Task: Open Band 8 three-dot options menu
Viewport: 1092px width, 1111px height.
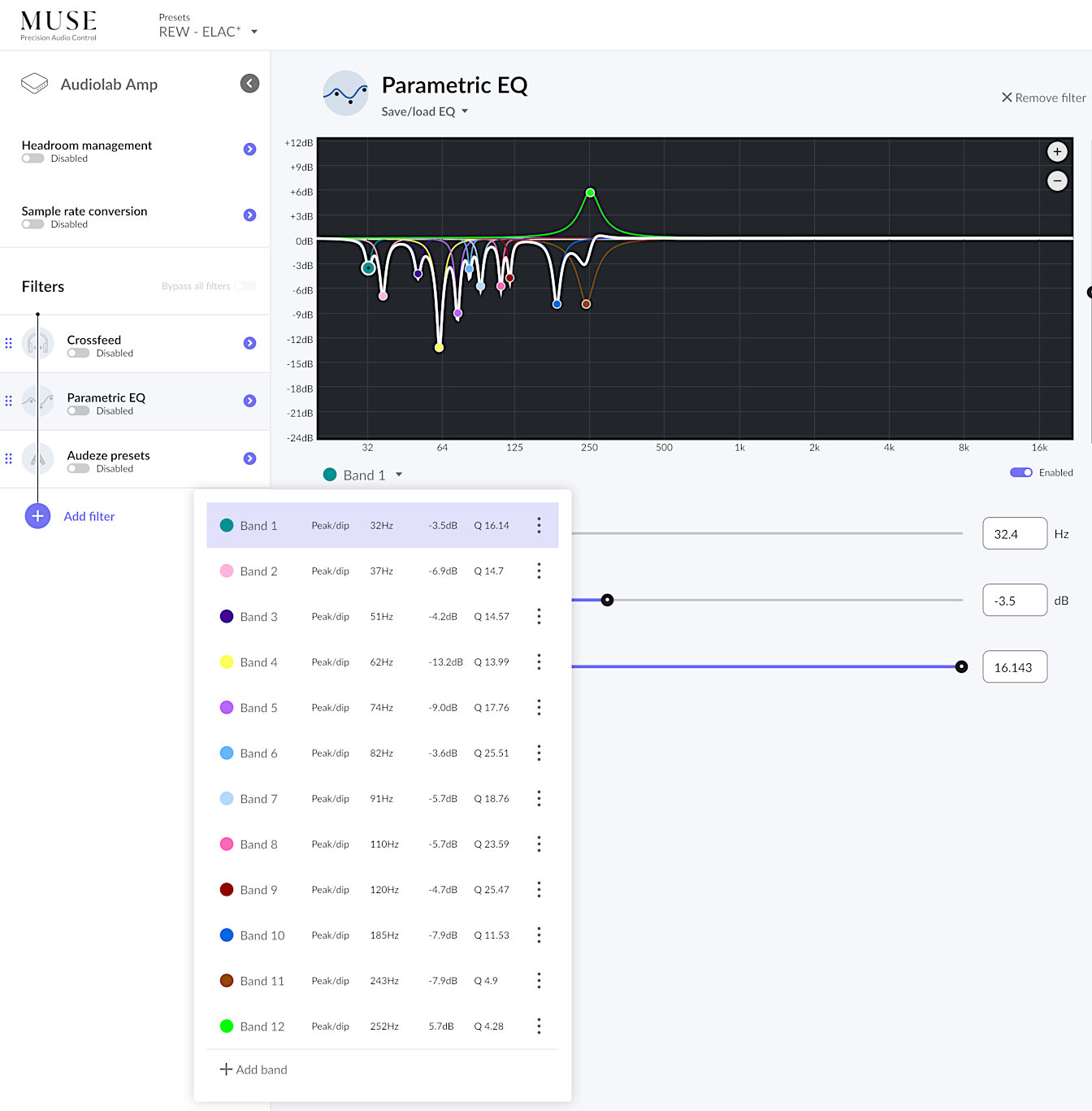Action: coord(539,844)
